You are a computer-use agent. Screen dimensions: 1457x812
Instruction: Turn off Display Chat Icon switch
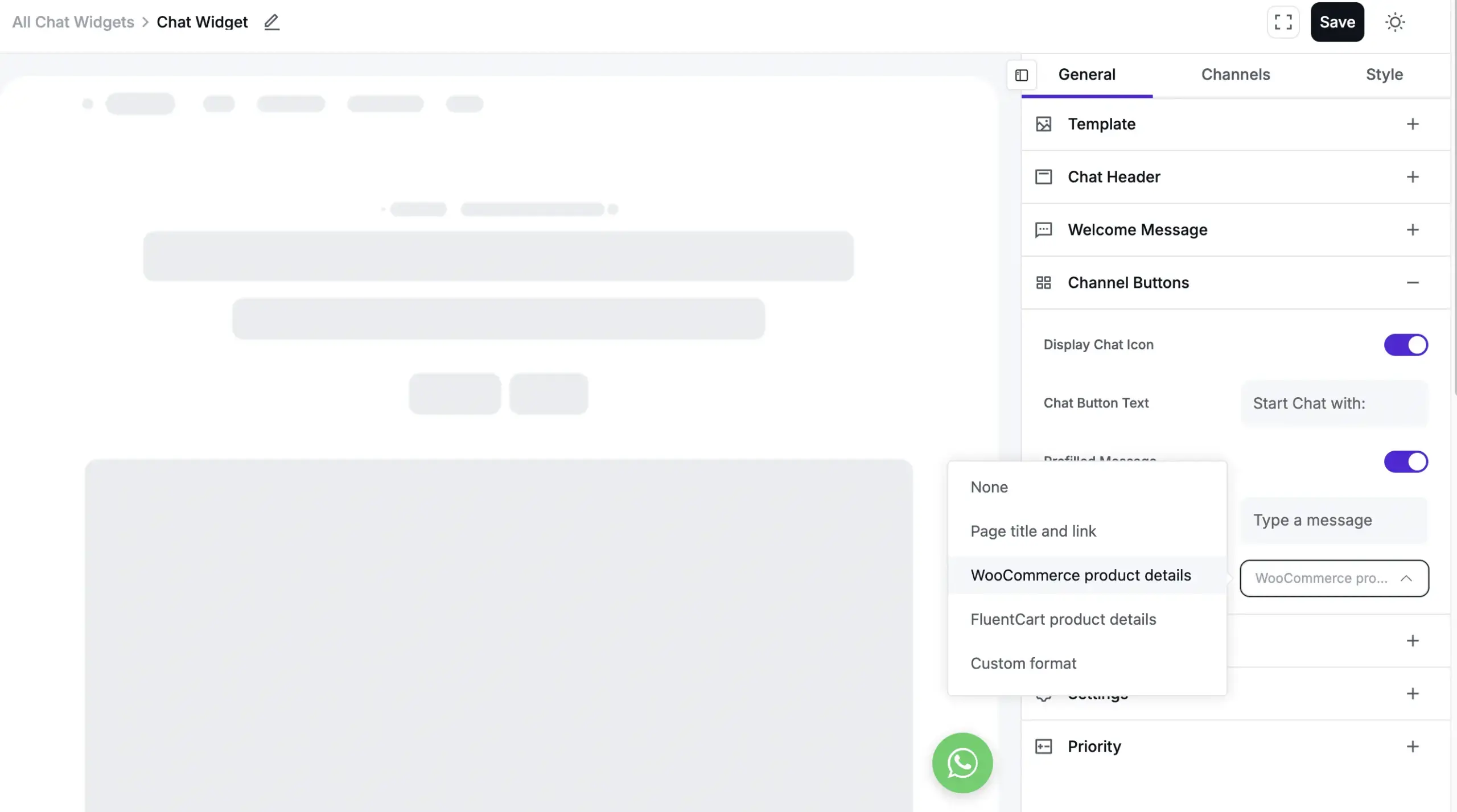1406,345
